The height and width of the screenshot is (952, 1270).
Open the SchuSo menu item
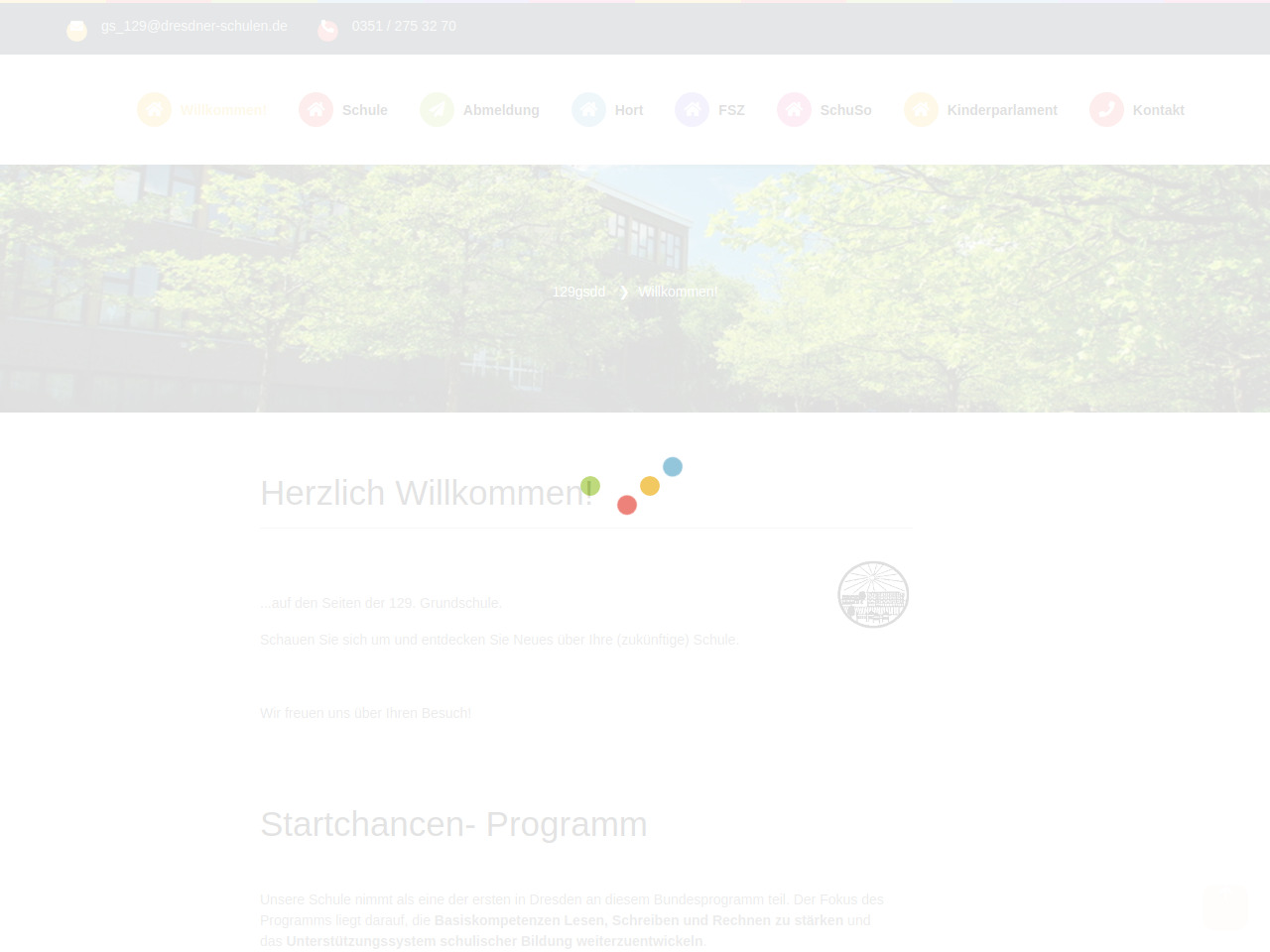coord(845,110)
